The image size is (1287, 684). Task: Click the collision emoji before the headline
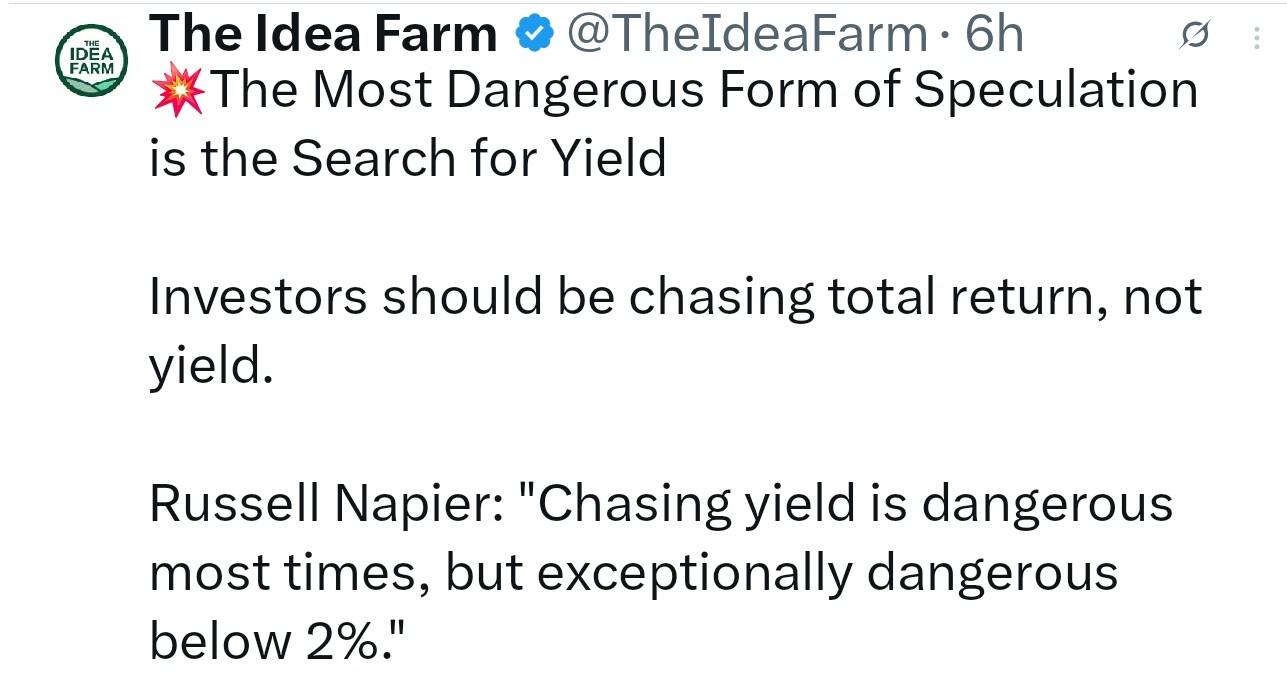tap(178, 91)
